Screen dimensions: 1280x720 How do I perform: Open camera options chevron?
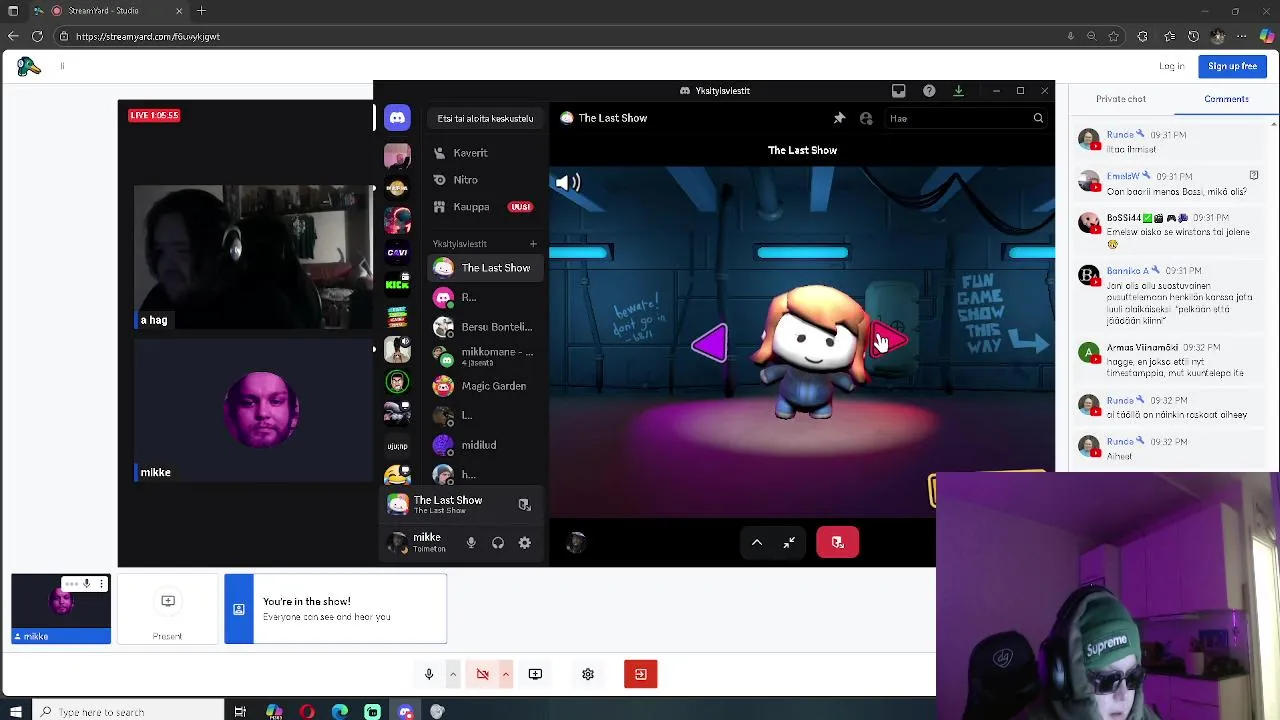point(505,674)
